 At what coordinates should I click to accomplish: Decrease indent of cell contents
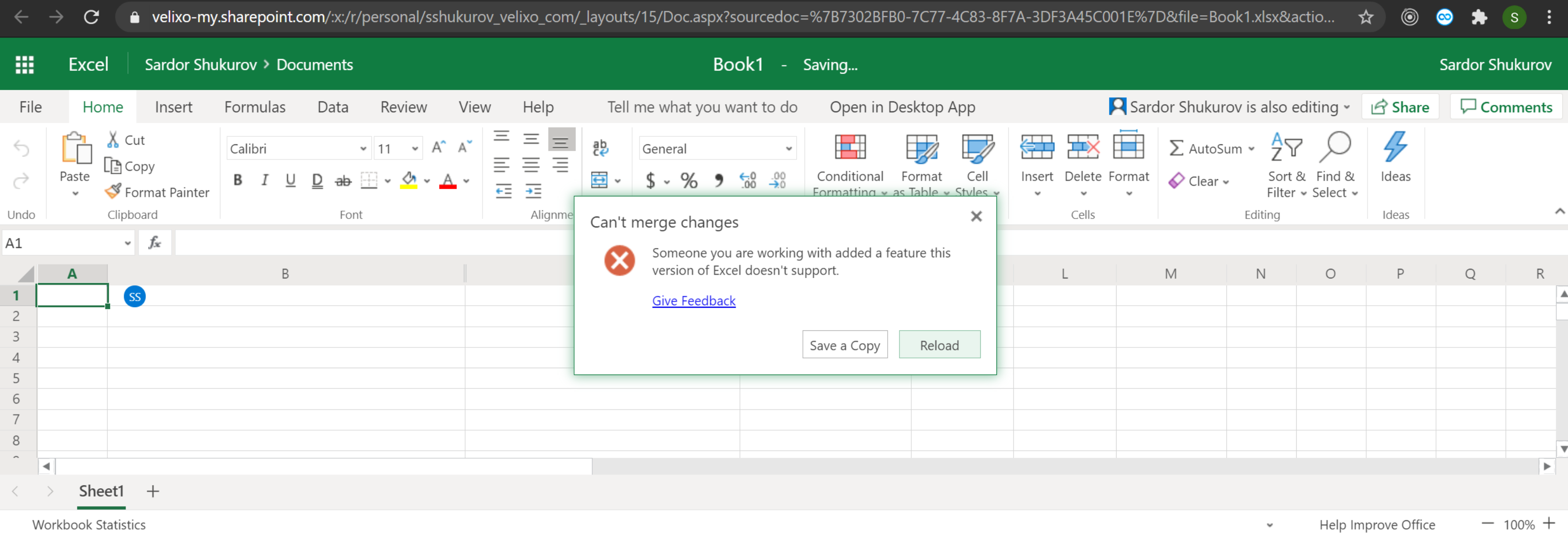click(x=504, y=191)
